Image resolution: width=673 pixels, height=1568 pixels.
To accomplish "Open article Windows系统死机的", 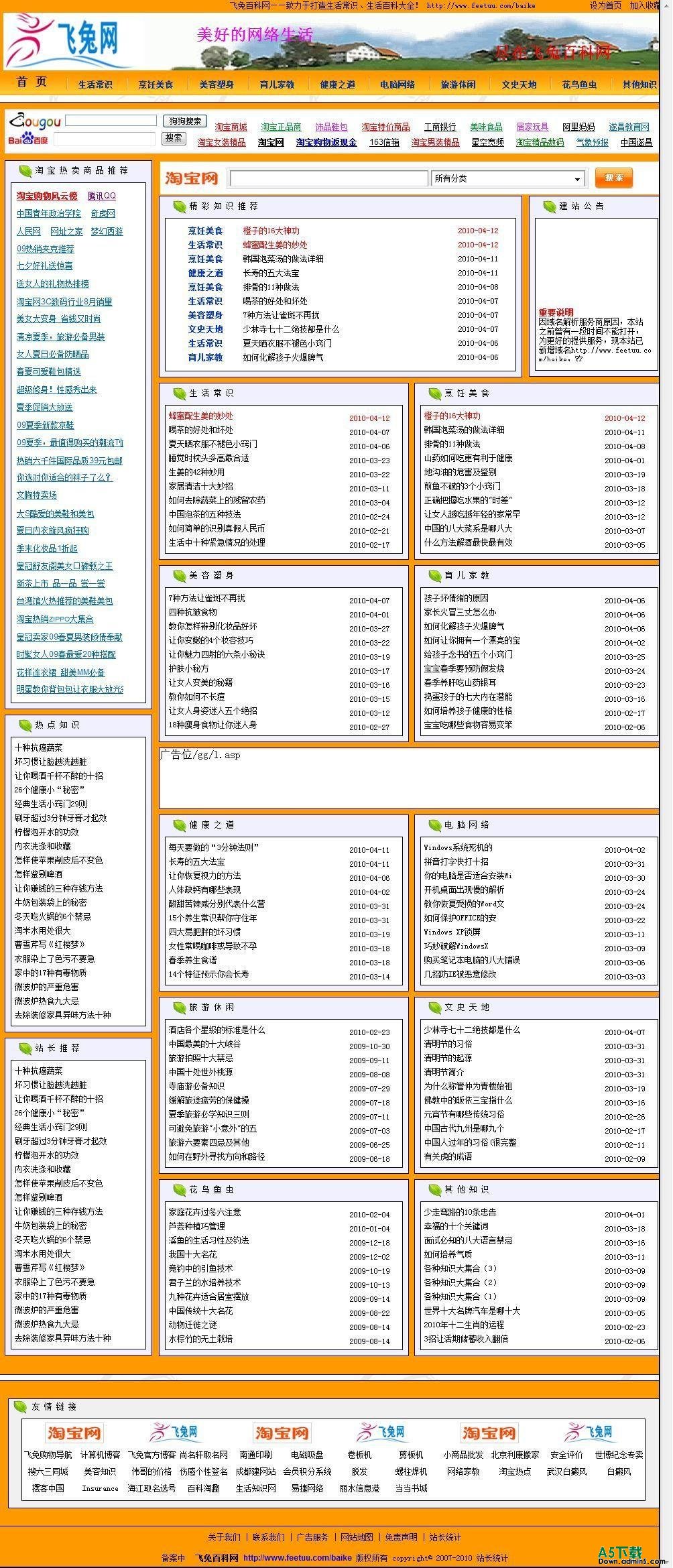I will click(458, 847).
